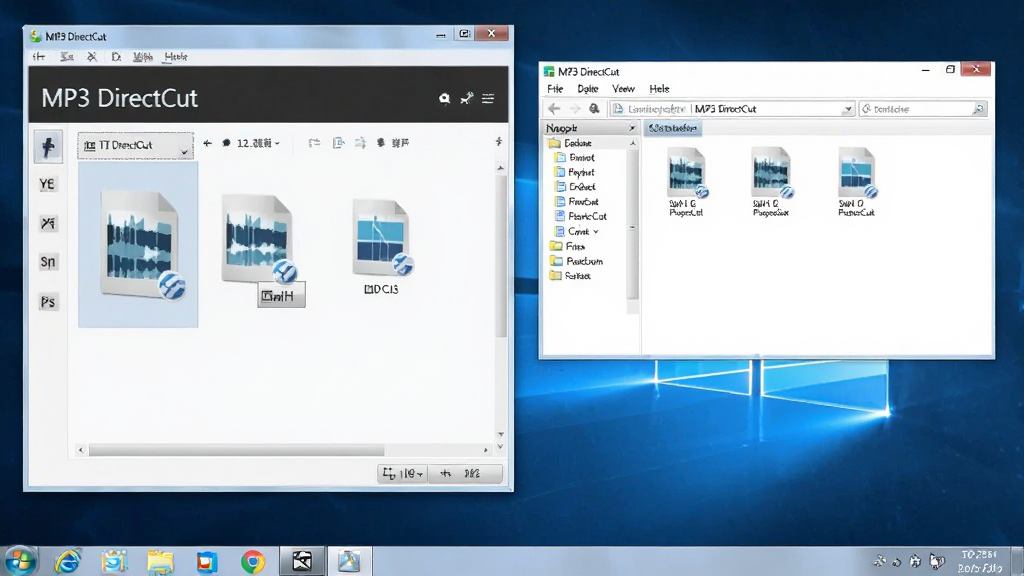Click the explorer search input field
The height and width of the screenshot is (576, 1024).
[923, 109]
